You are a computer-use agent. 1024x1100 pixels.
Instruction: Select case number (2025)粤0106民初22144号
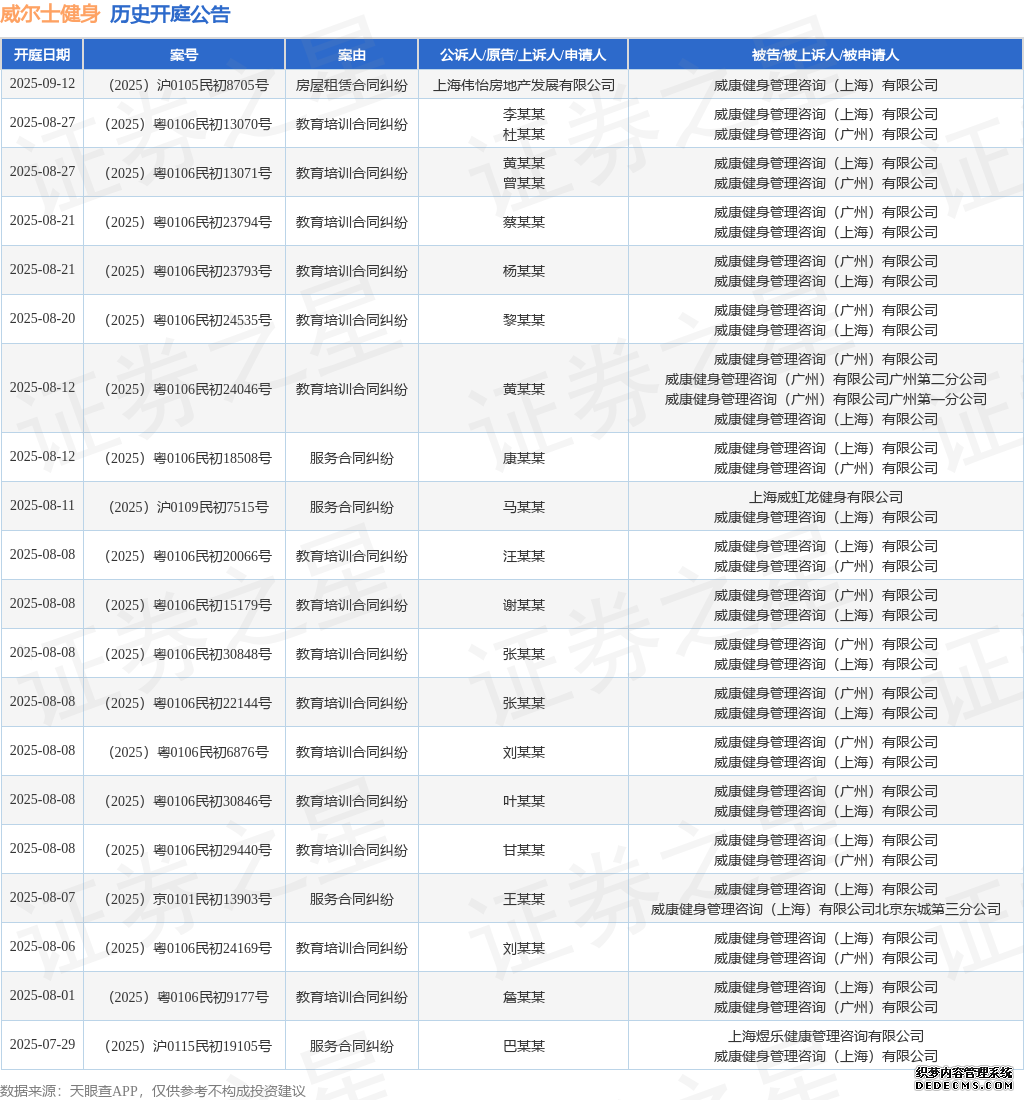188,704
